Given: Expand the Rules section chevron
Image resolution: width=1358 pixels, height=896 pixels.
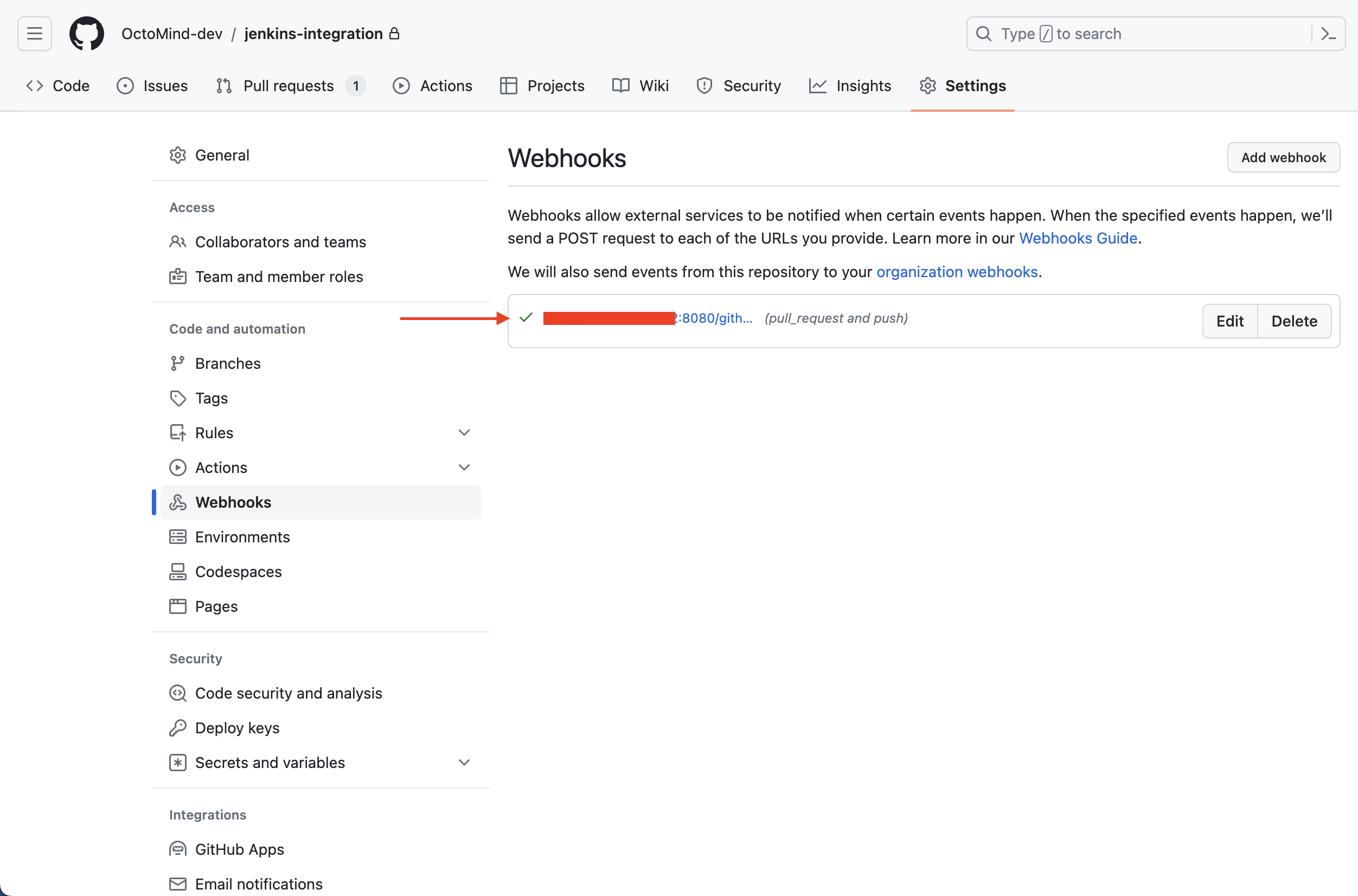Looking at the screenshot, I should (464, 433).
